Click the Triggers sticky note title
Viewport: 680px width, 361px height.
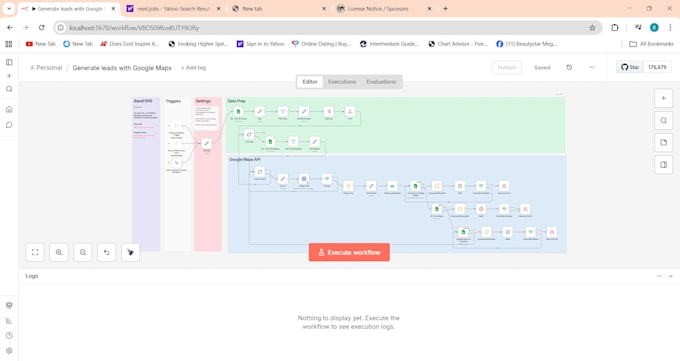click(x=173, y=101)
